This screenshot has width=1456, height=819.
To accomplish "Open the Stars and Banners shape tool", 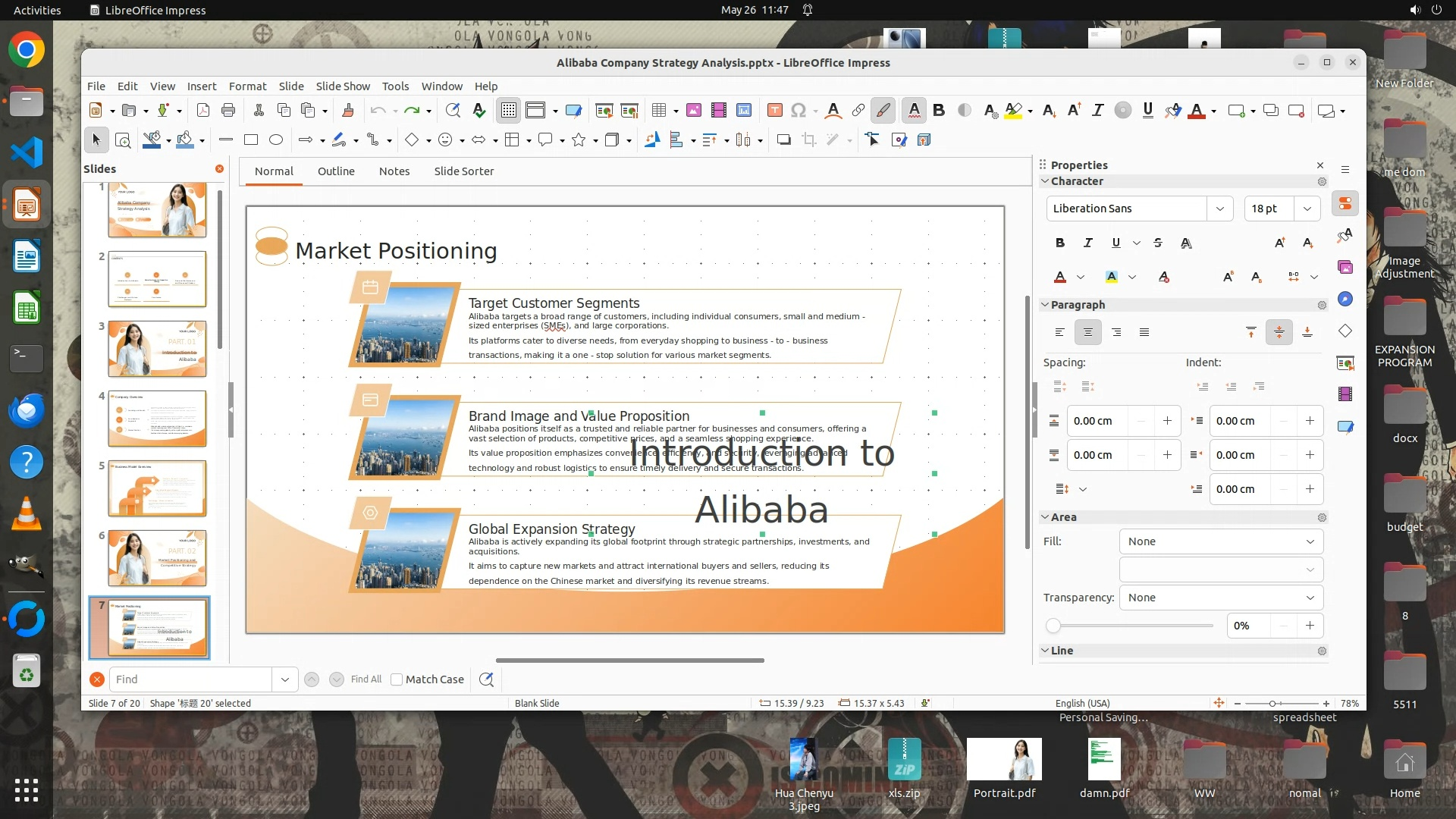I will (579, 140).
